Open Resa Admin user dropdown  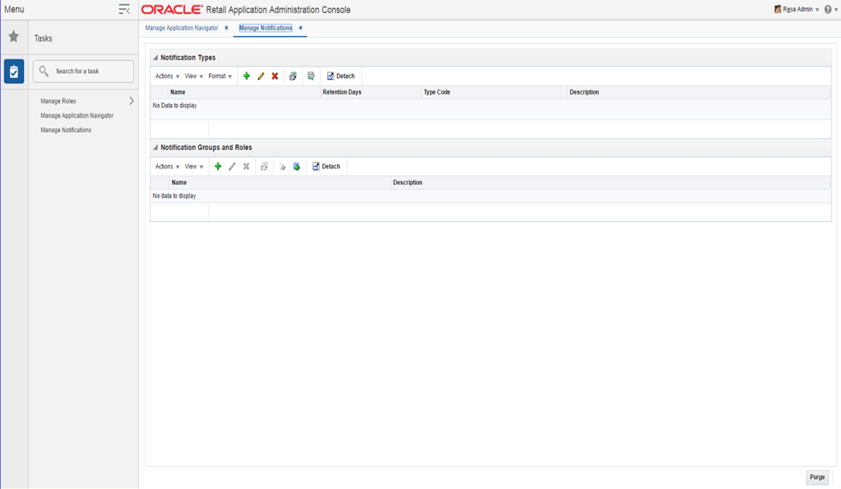(797, 9)
